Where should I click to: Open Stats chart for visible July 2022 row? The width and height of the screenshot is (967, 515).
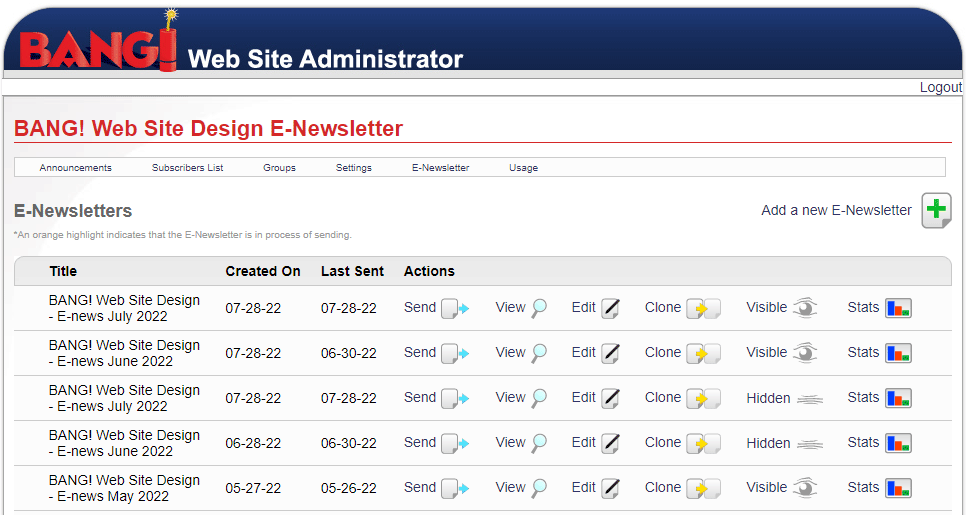click(x=898, y=308)
